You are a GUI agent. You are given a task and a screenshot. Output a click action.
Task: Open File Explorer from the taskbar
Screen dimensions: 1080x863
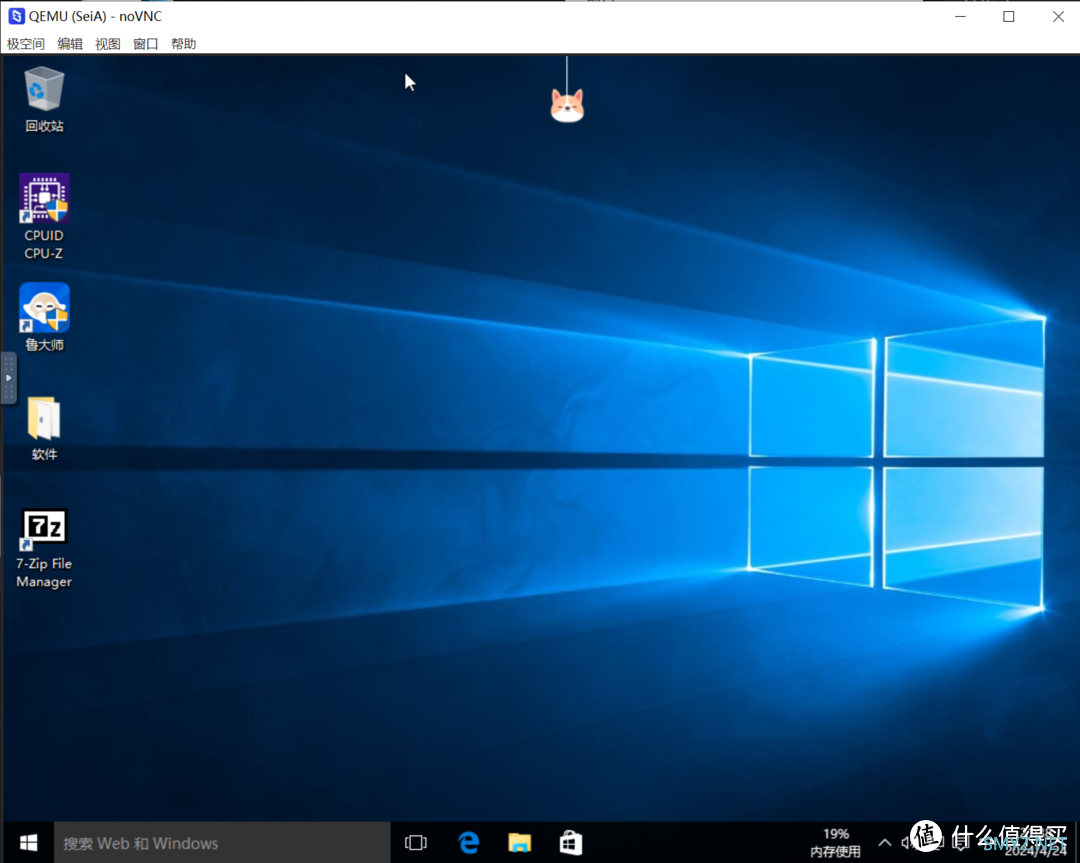pyautogui.click(x=519, y=842)
